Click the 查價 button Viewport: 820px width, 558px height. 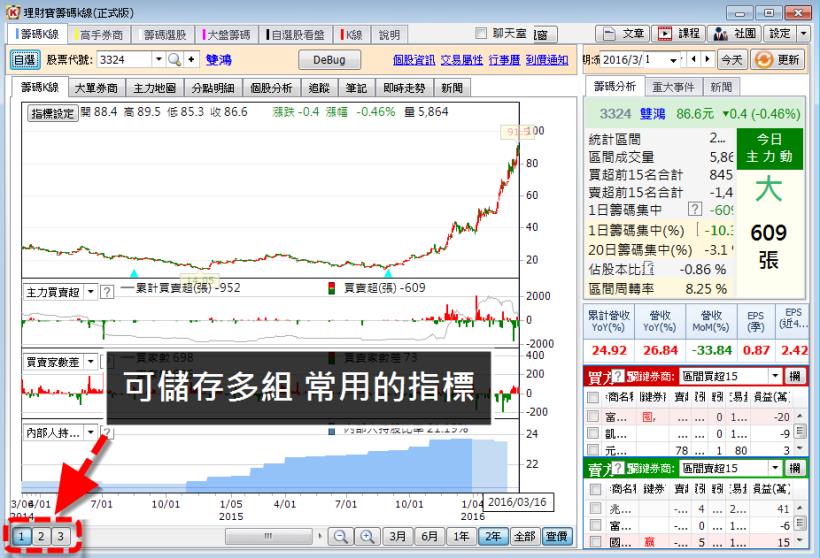click(x=556, y=536)
